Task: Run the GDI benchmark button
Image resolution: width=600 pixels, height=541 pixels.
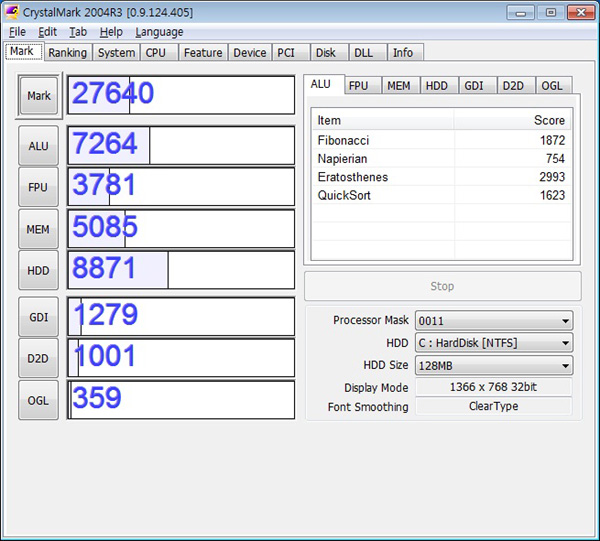Action: [x=38, y=317]
